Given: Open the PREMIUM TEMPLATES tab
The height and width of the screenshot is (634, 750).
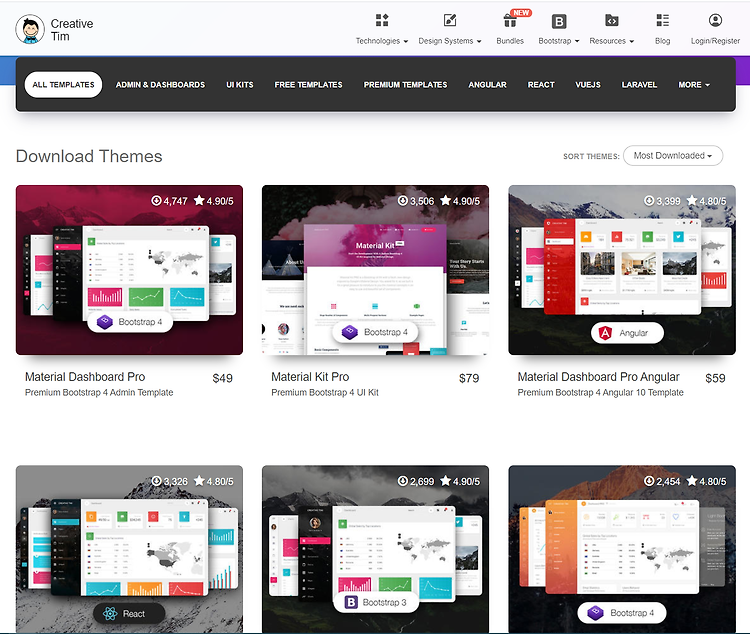Looking at the screenshot, I should pyautogui.click(x=405, y=85).
